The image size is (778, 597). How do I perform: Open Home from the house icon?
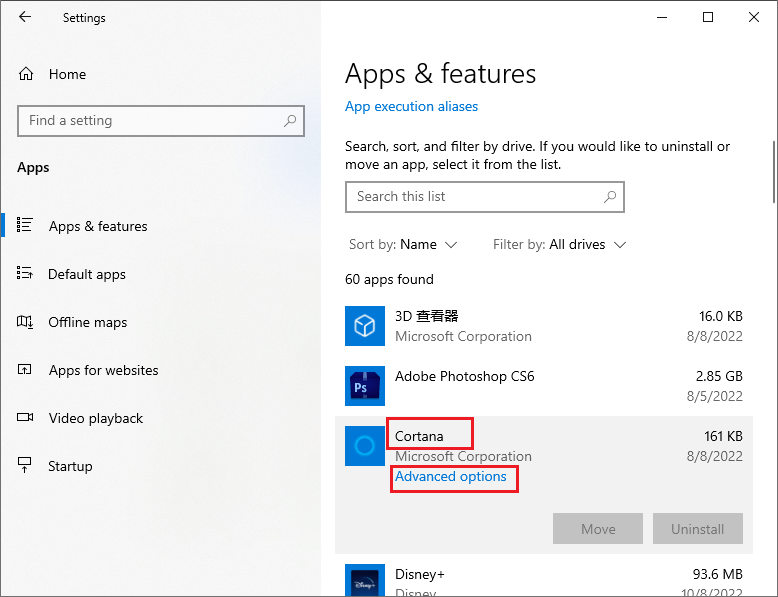26,74
